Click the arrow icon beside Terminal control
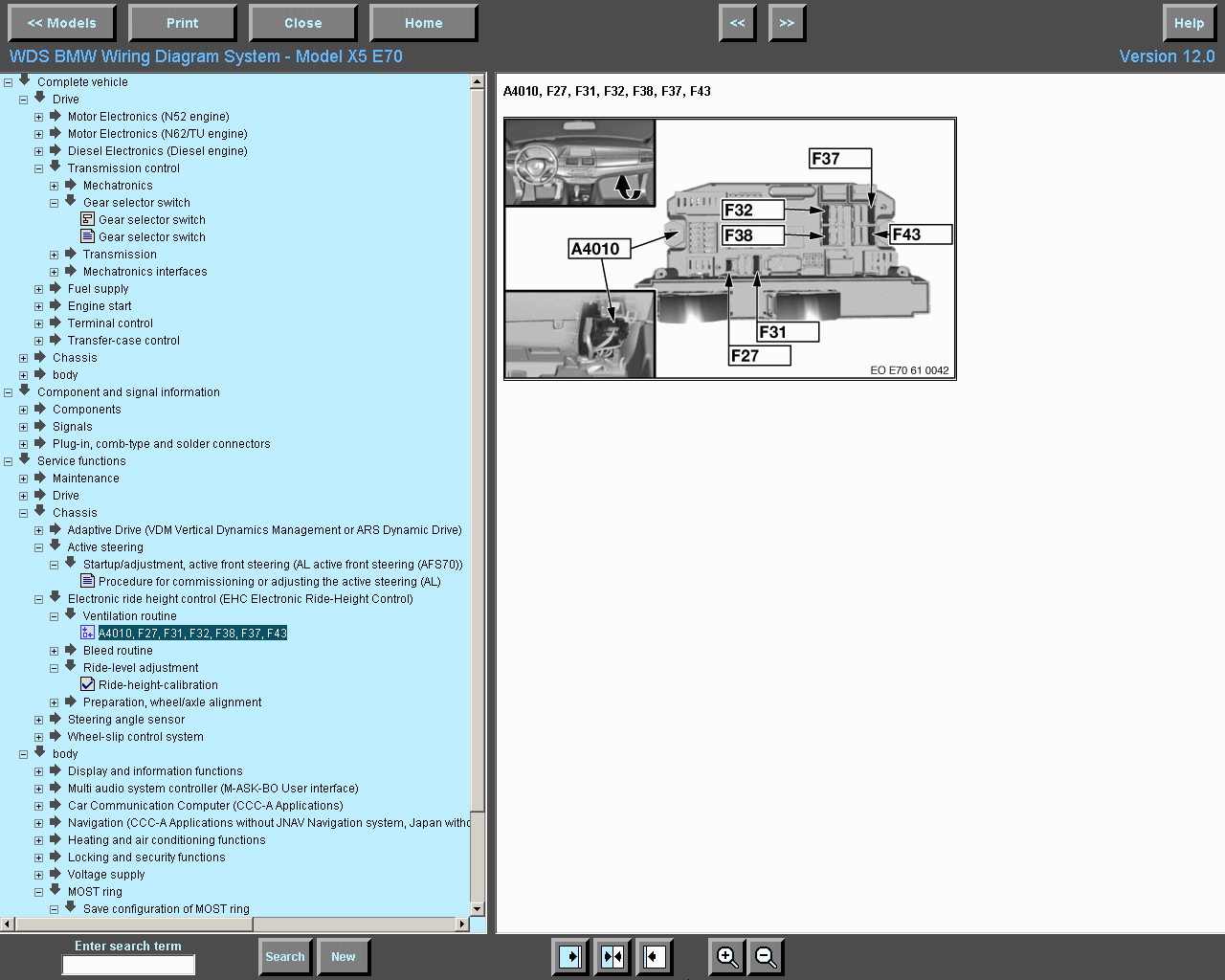Viewport: 1225px width, 980px height. tap(56, 323)
